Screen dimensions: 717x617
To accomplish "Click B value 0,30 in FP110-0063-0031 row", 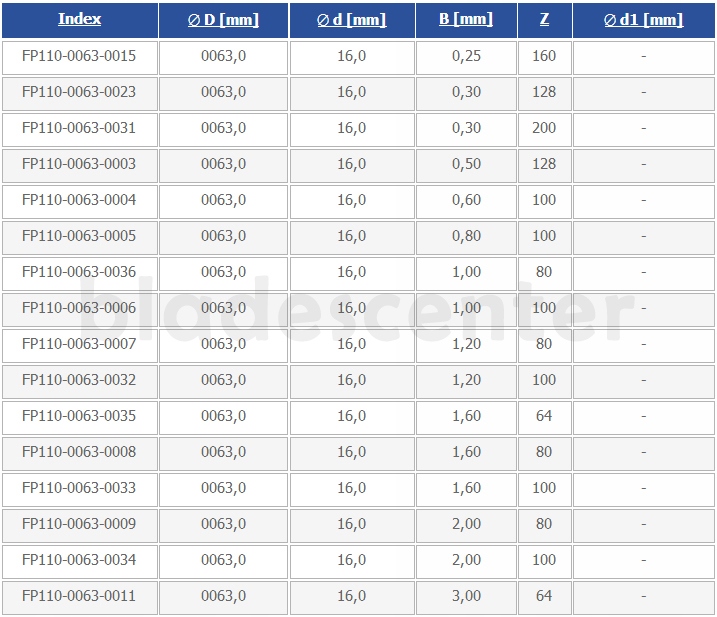I will pos(466,130).
